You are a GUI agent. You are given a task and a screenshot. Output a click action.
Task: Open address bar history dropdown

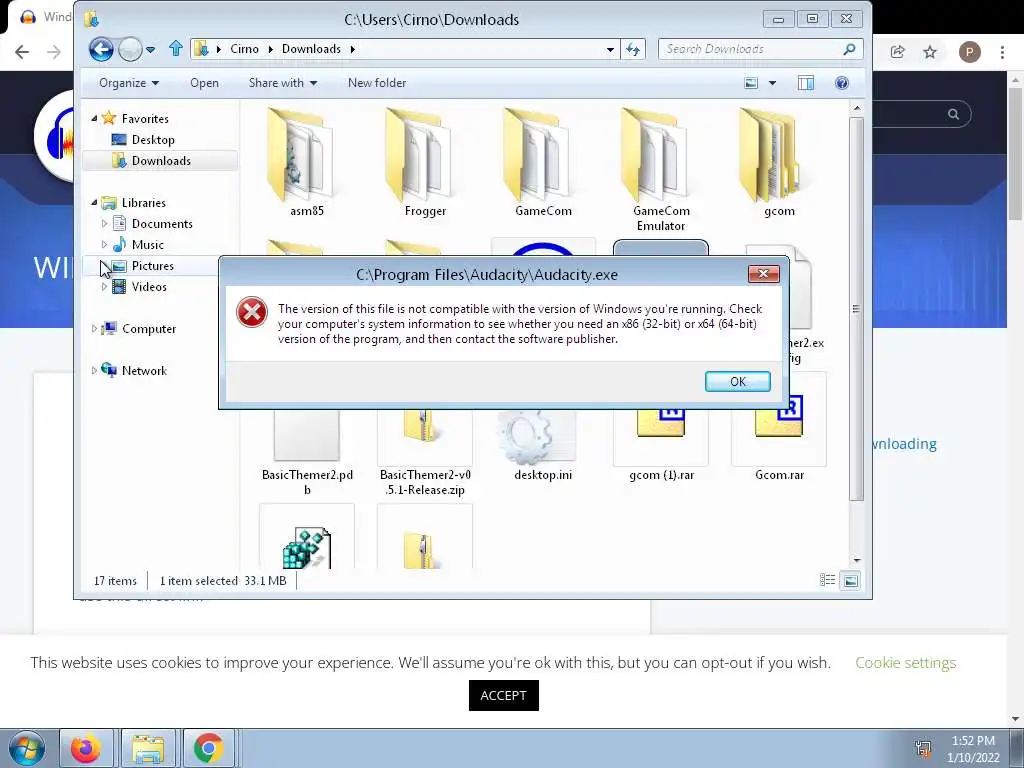pos(610,49)
